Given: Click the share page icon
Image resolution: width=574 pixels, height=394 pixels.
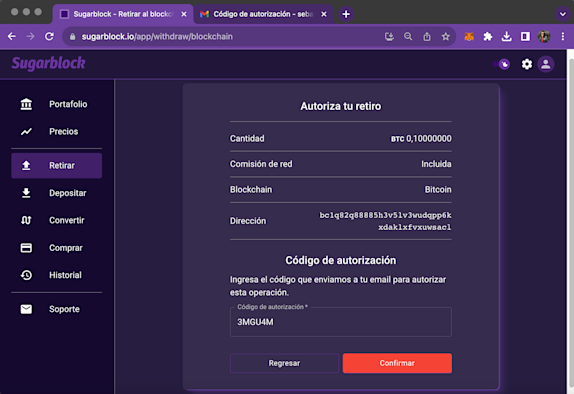Looking at the screenshot, I should click(x=427, y=36).
